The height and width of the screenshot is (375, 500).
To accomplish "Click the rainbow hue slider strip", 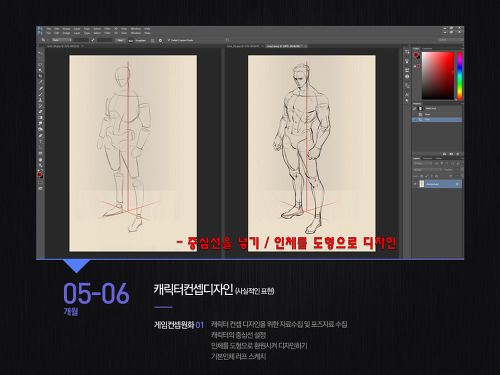I will [x=460, y=75].
